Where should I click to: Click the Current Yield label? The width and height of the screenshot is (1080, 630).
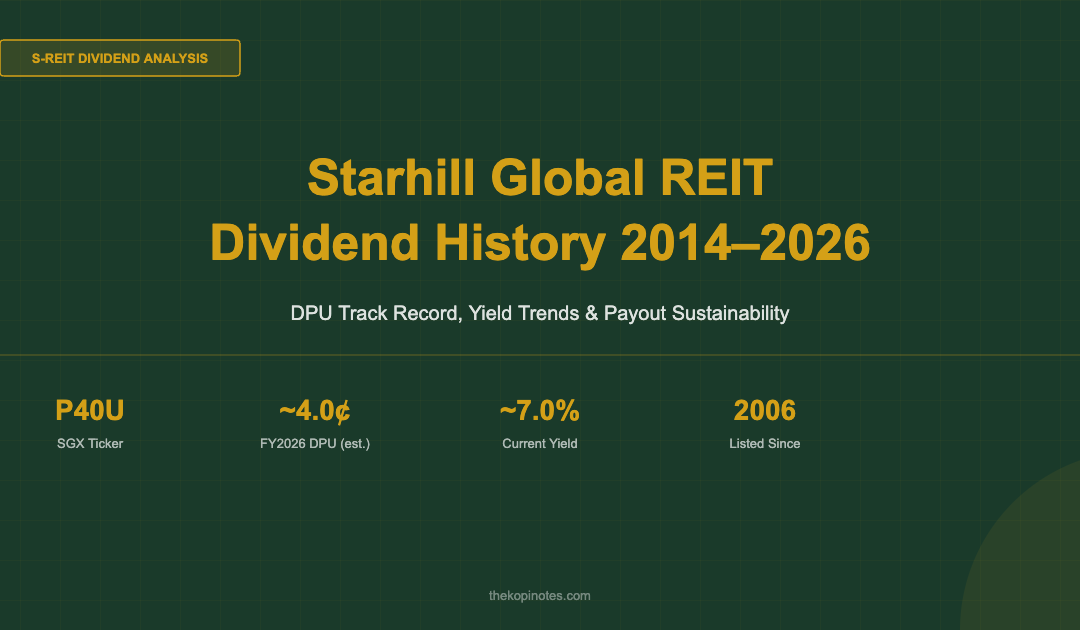click(539, 443)
